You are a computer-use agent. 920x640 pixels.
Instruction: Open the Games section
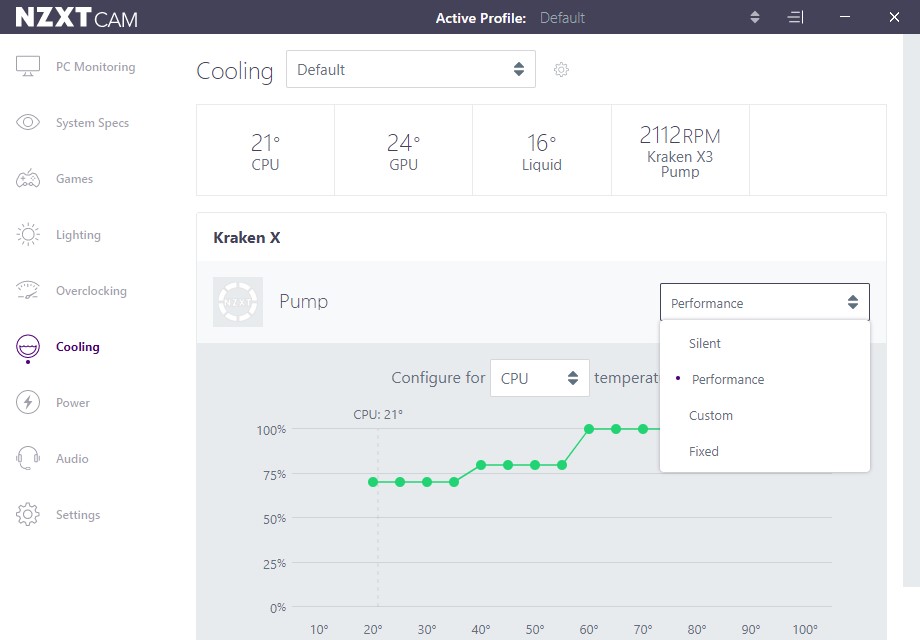pos(75,179)
